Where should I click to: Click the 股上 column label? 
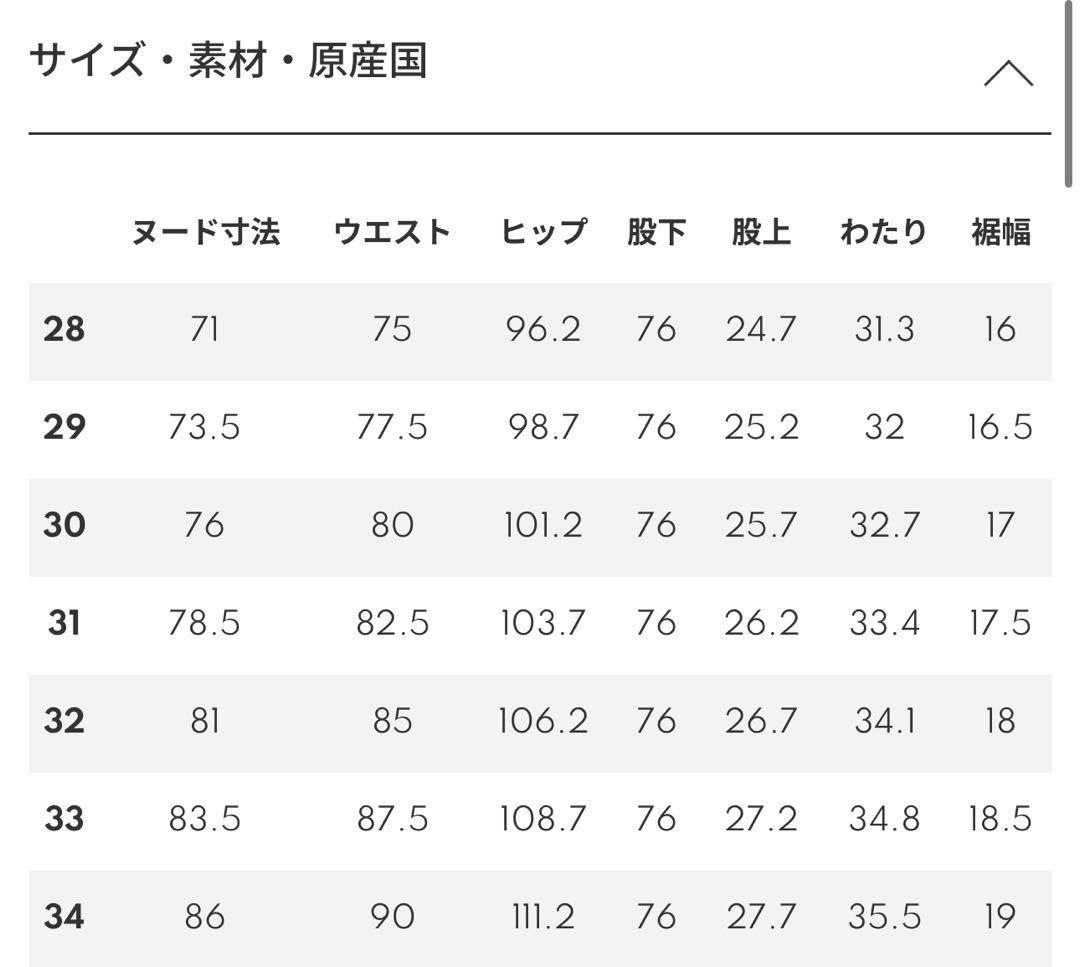click(x=761, y=230)
